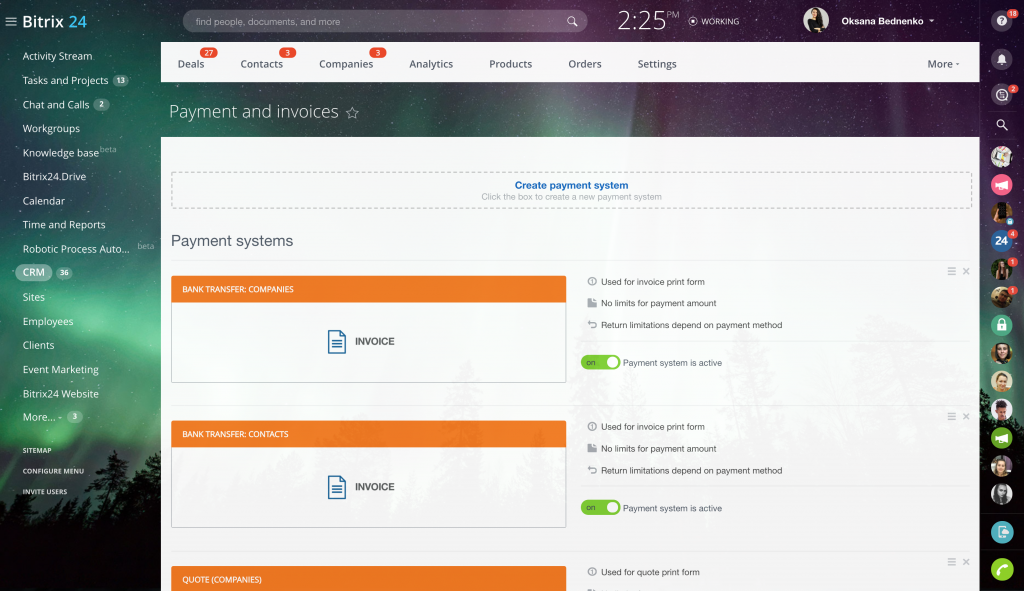
Task: Click the Create payment system link
Action: [571, 185]
